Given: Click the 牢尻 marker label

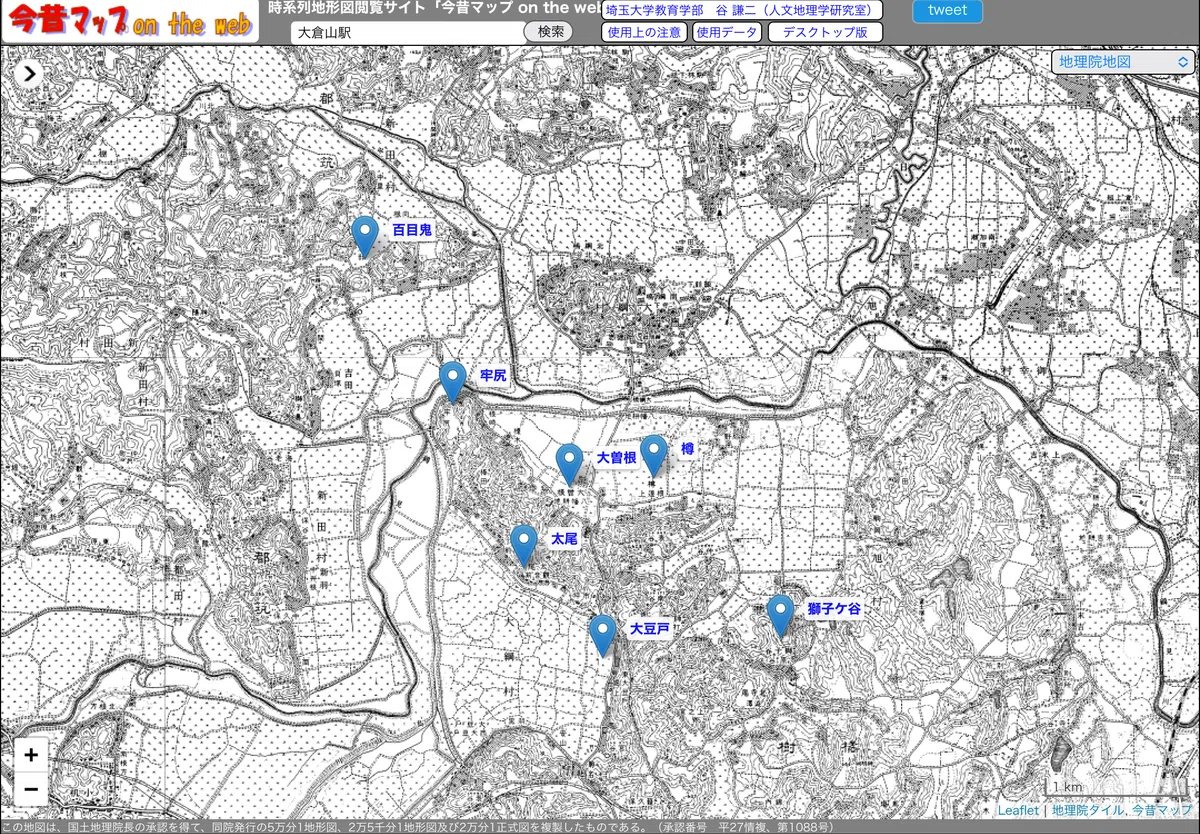Looking at the screenshot, I should pyautogui.click(x=494, y=375).
